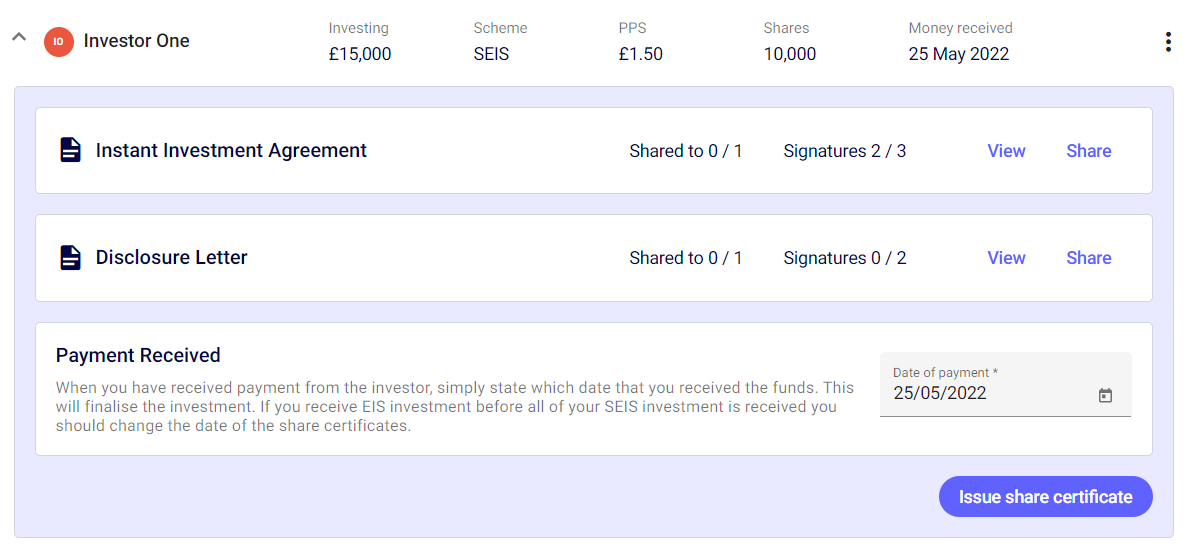Select the Investor One name
The width and height of the screenshot is (1193, 552).
136,41
